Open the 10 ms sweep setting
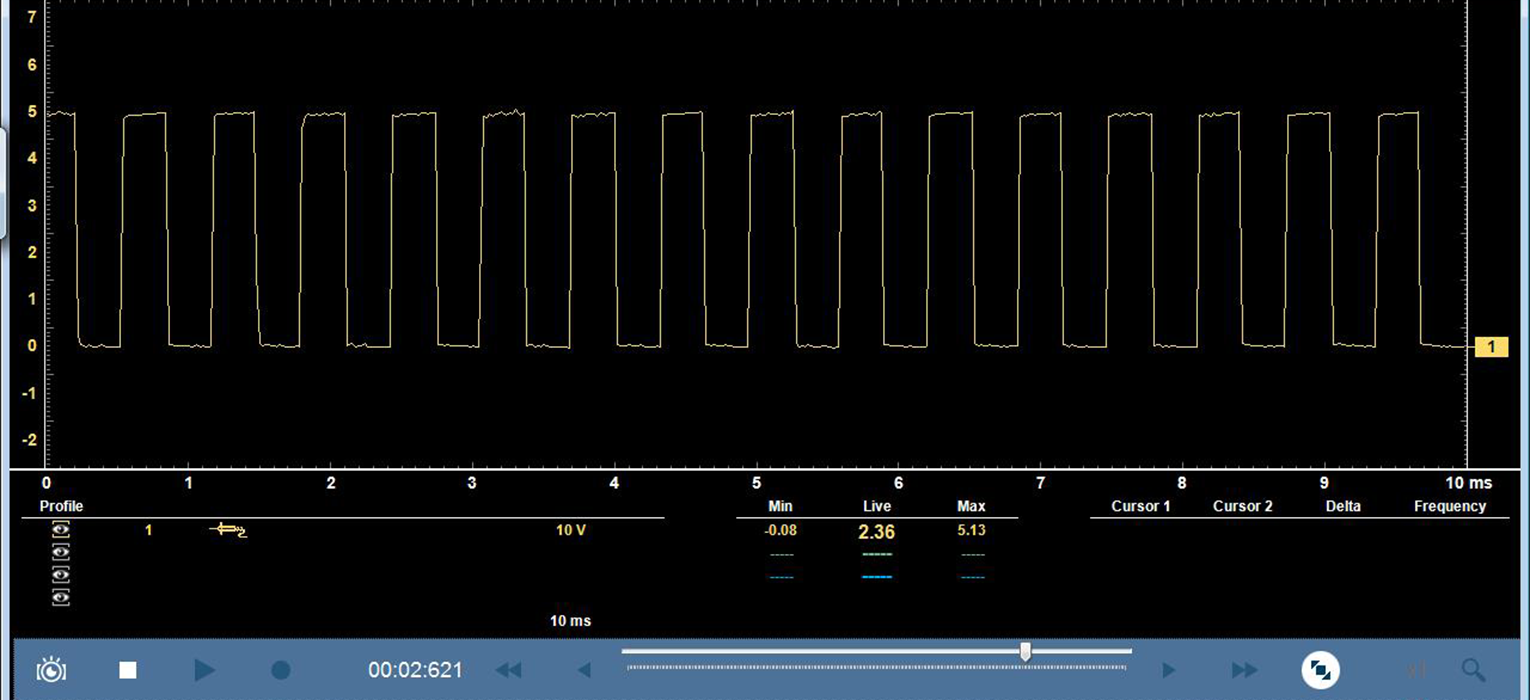1530x700 pixels. [x=570, y=621]
